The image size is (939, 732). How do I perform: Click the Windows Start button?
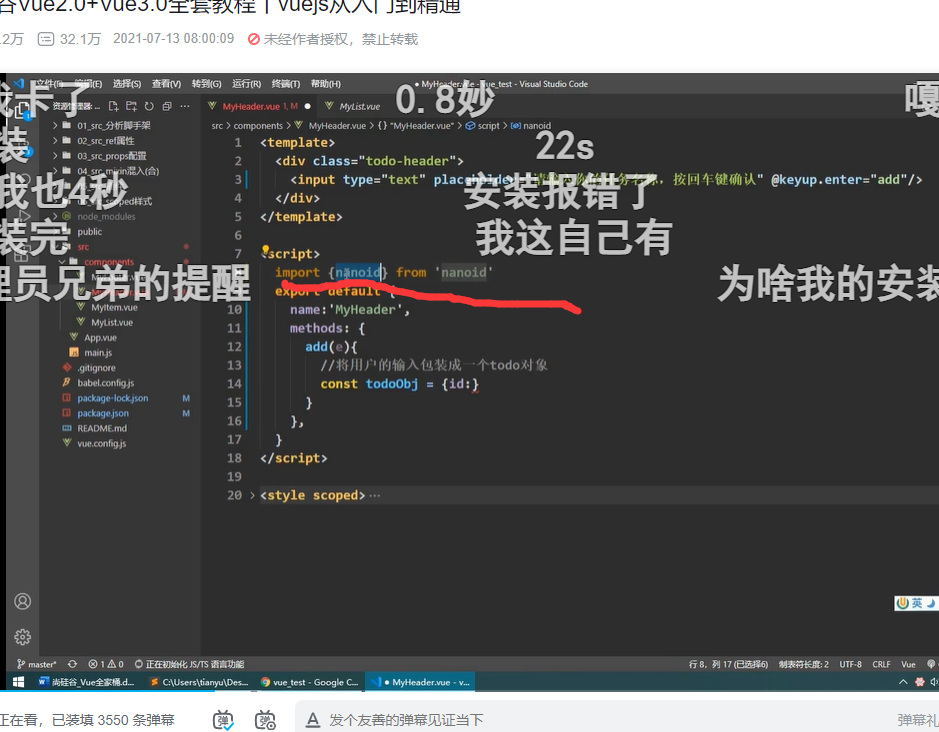pyautogui.click(x=19, y=682)
